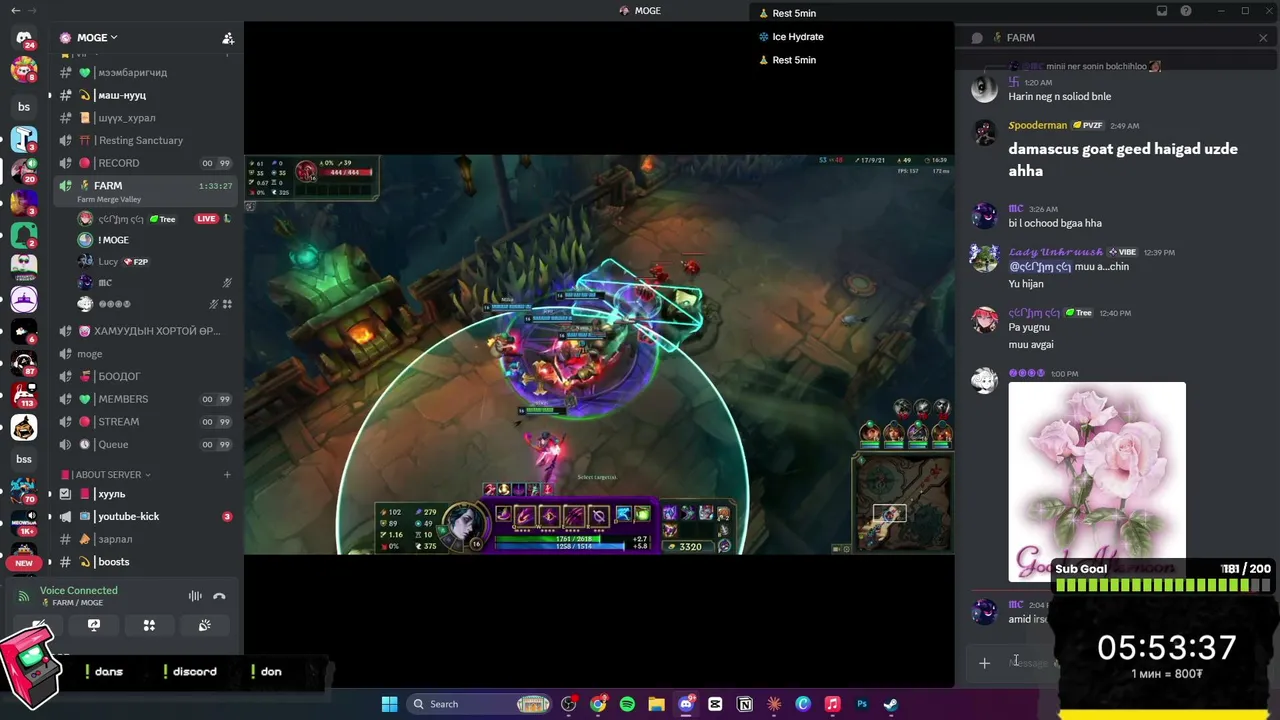Open Spooderman's profile from username
Viewport: 1280px width, 720px height.
pos(1038,126)
